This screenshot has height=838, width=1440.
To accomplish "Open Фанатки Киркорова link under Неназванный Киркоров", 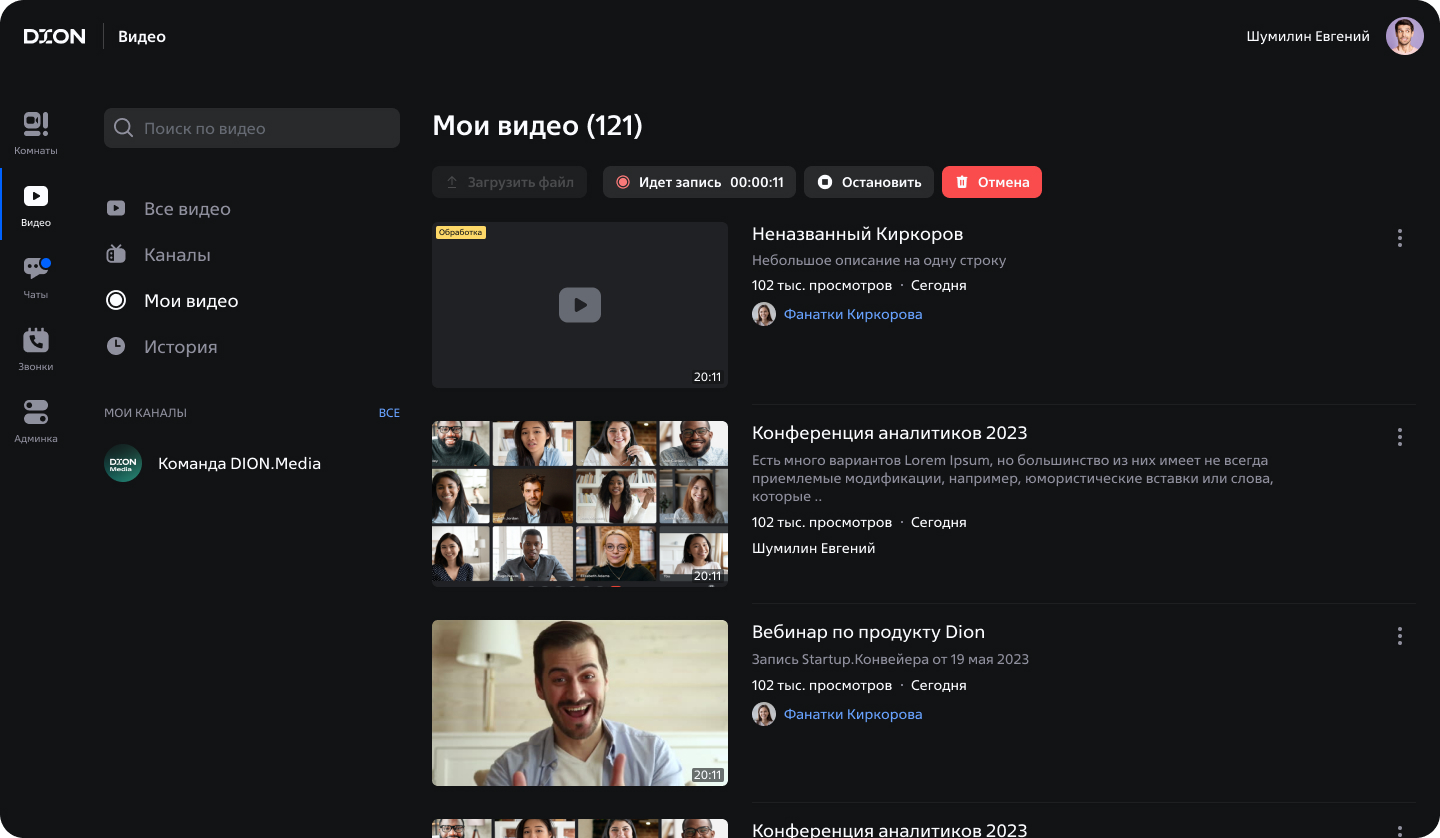I will click(x=853, y=314).
